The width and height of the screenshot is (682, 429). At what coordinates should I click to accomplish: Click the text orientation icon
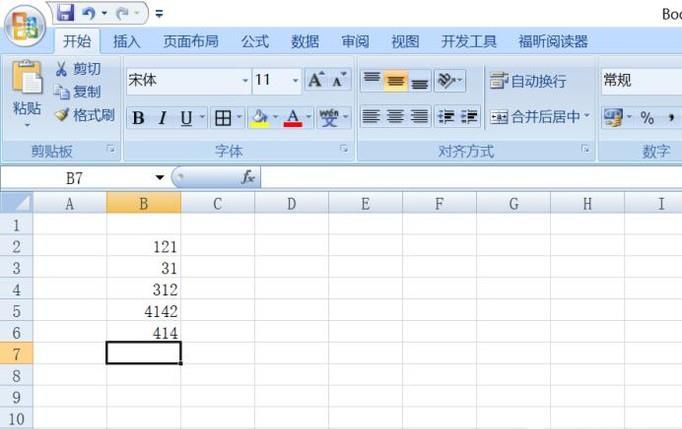click(447, 80)
